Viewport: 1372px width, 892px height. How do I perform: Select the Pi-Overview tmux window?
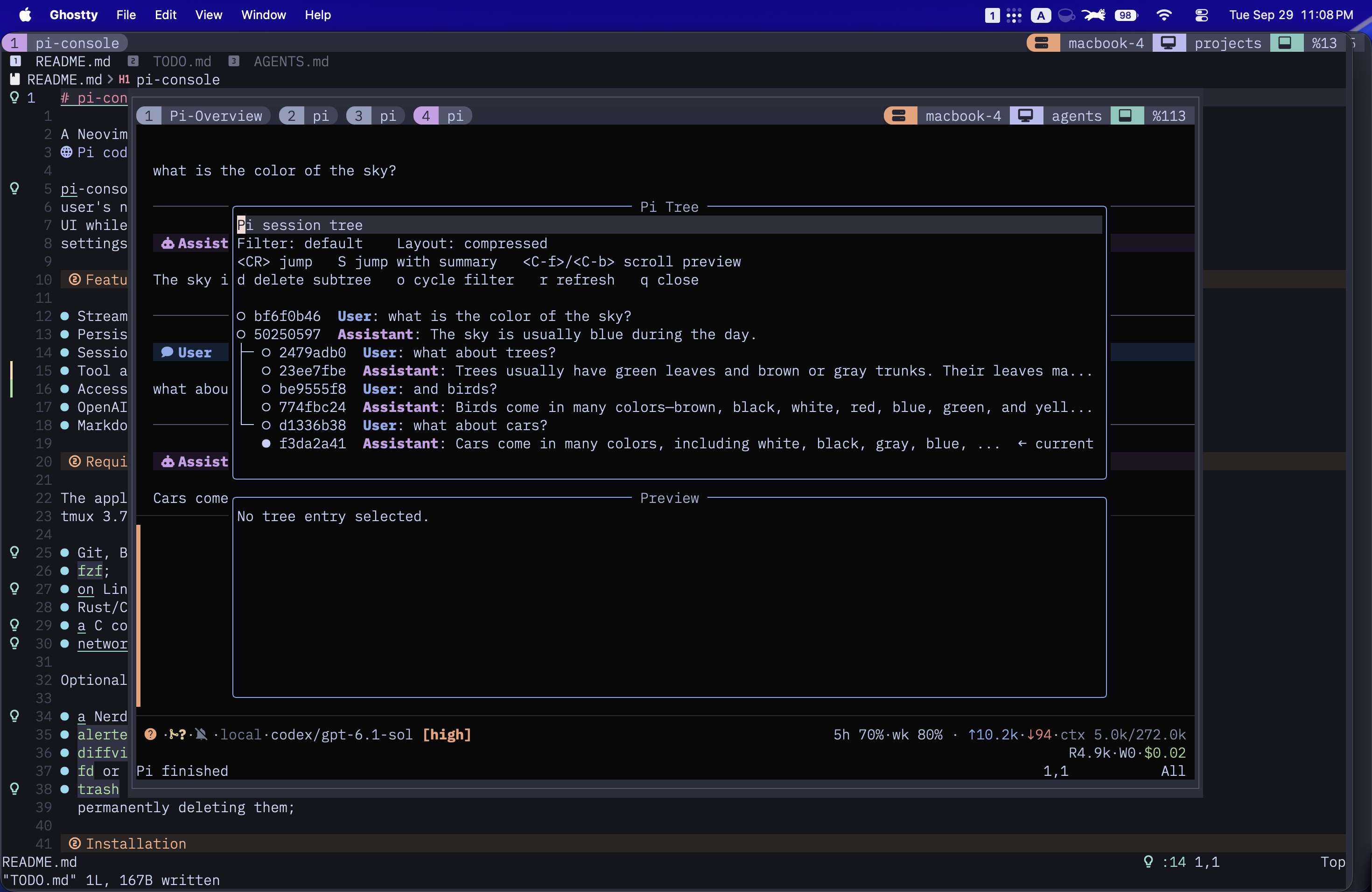pos(203,116)
